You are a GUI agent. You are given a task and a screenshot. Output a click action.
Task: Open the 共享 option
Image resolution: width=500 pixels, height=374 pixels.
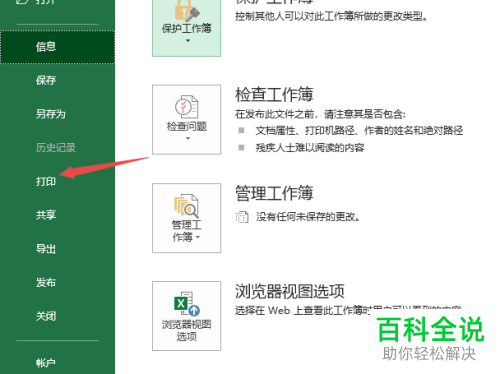(46, 215)
